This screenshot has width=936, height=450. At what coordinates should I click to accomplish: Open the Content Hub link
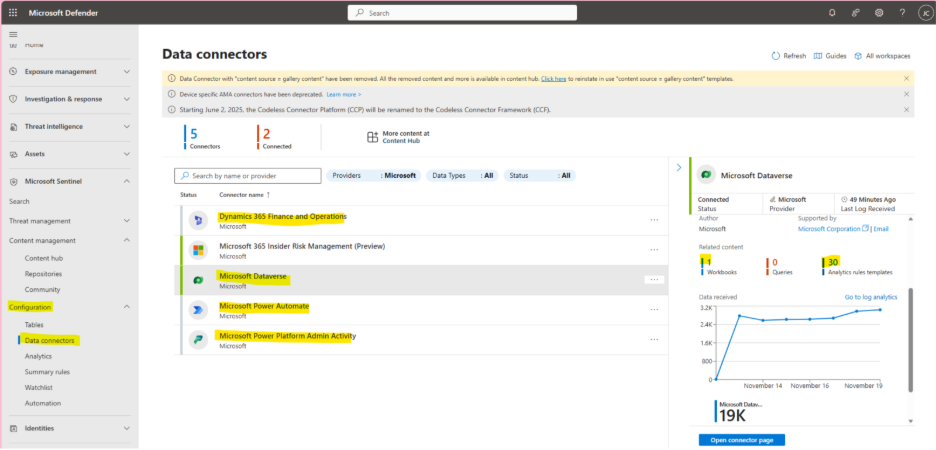click(x=401, y=141)
